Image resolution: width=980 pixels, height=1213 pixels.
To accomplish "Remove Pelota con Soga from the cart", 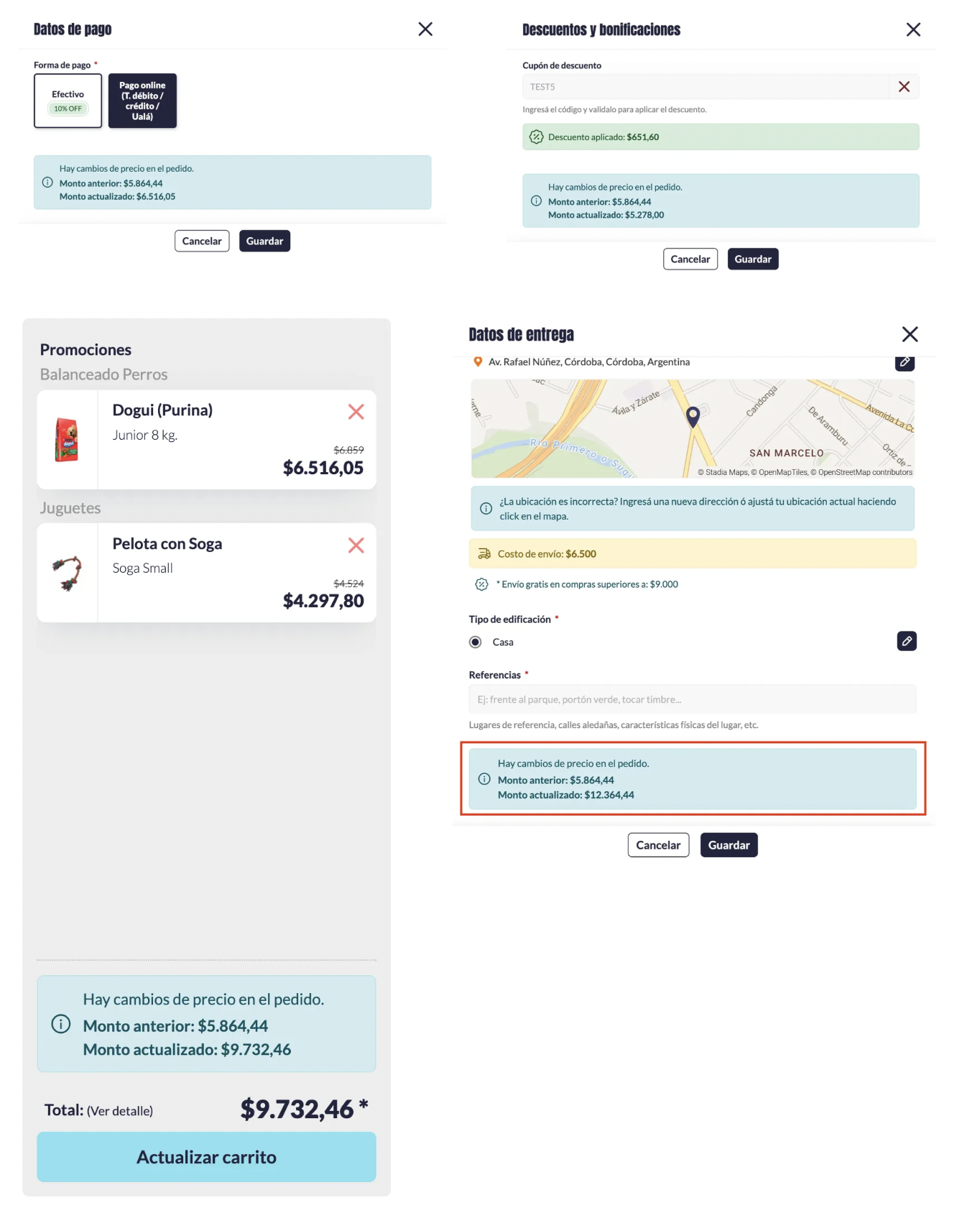I will [356, 545].
